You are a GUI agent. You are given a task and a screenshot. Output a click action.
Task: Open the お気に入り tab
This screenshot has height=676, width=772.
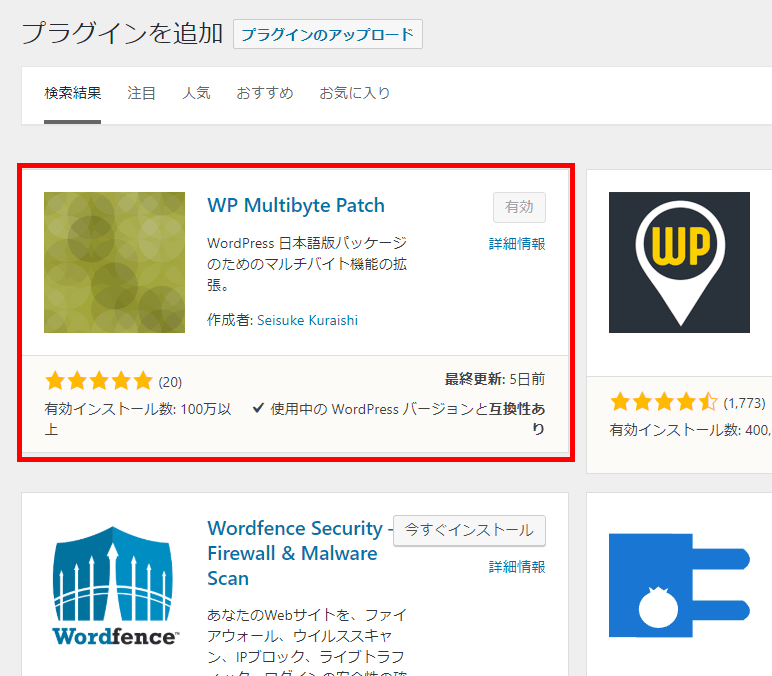coord(354,93)
